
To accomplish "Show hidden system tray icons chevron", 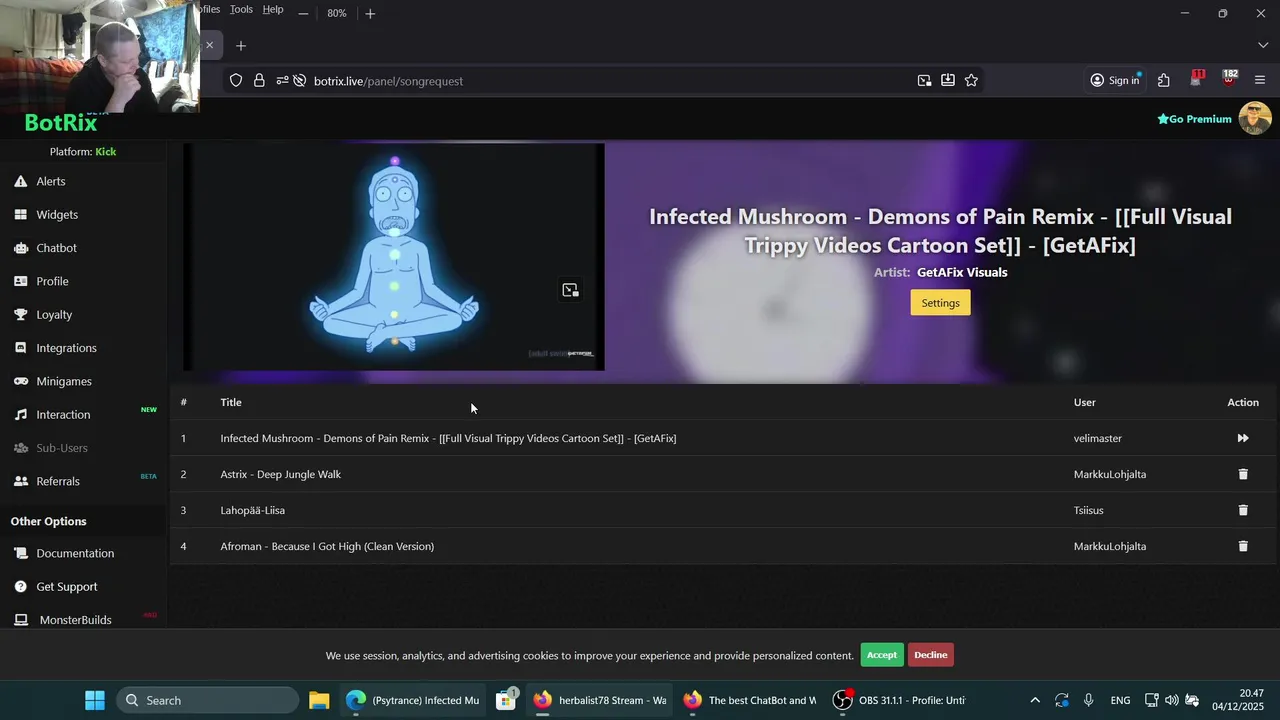I will pos(1035,700).
